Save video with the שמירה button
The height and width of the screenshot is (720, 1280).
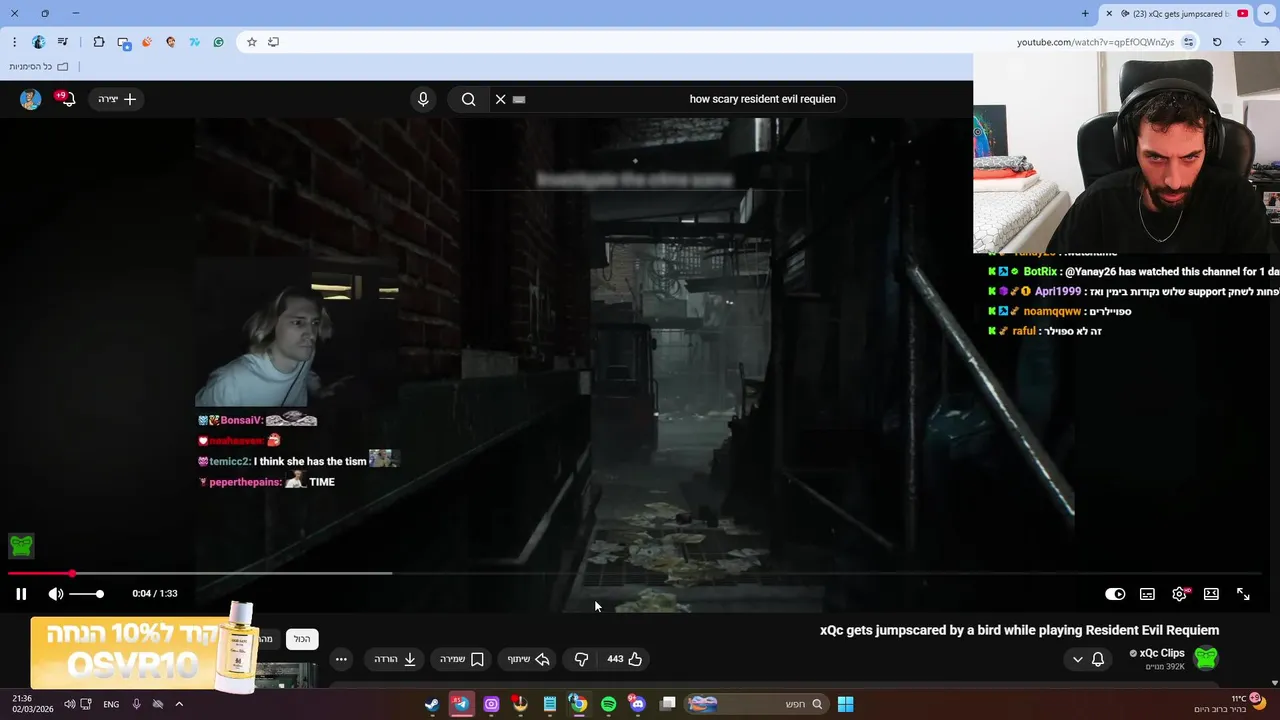(x=462, y=659)
